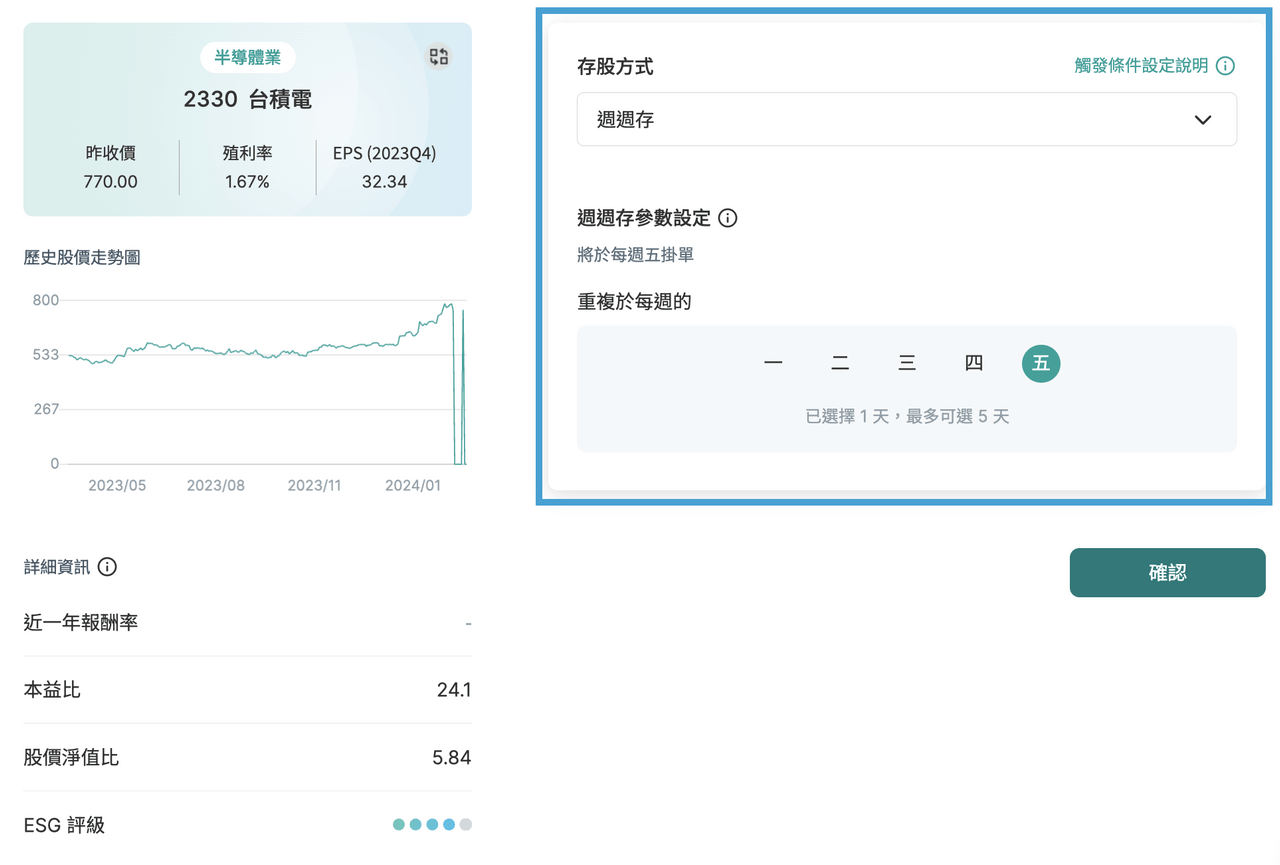Click the 2023/08 axis label
1280x865 pixels.
[x=216, y=485]
